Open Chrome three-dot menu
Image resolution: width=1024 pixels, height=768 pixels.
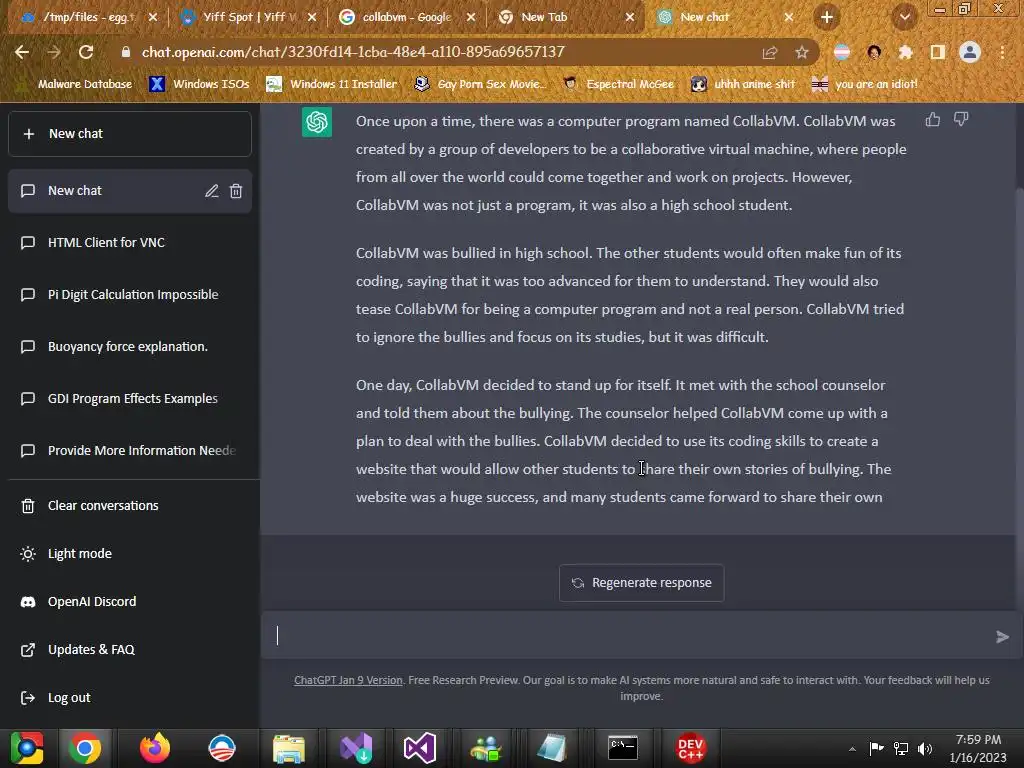(1002, 53)
